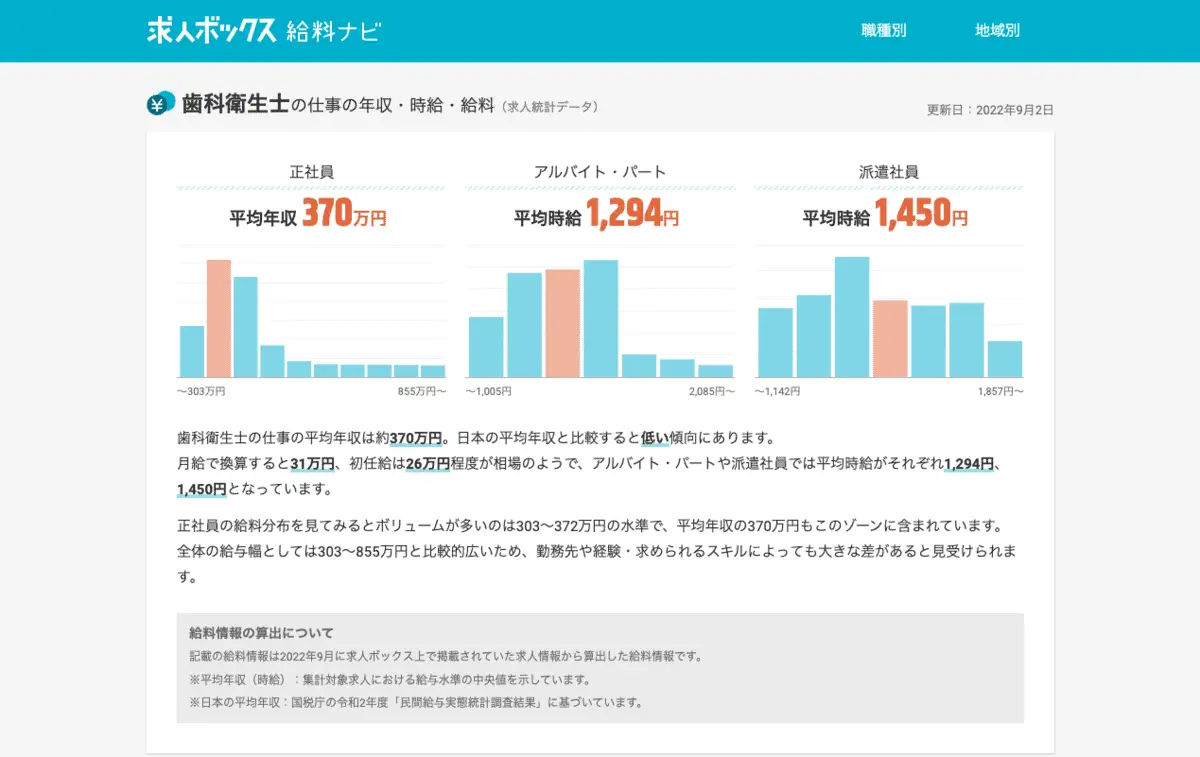Open the 地域別 menu
Screen dimensions: 1200x757
[x=998, y=30]
